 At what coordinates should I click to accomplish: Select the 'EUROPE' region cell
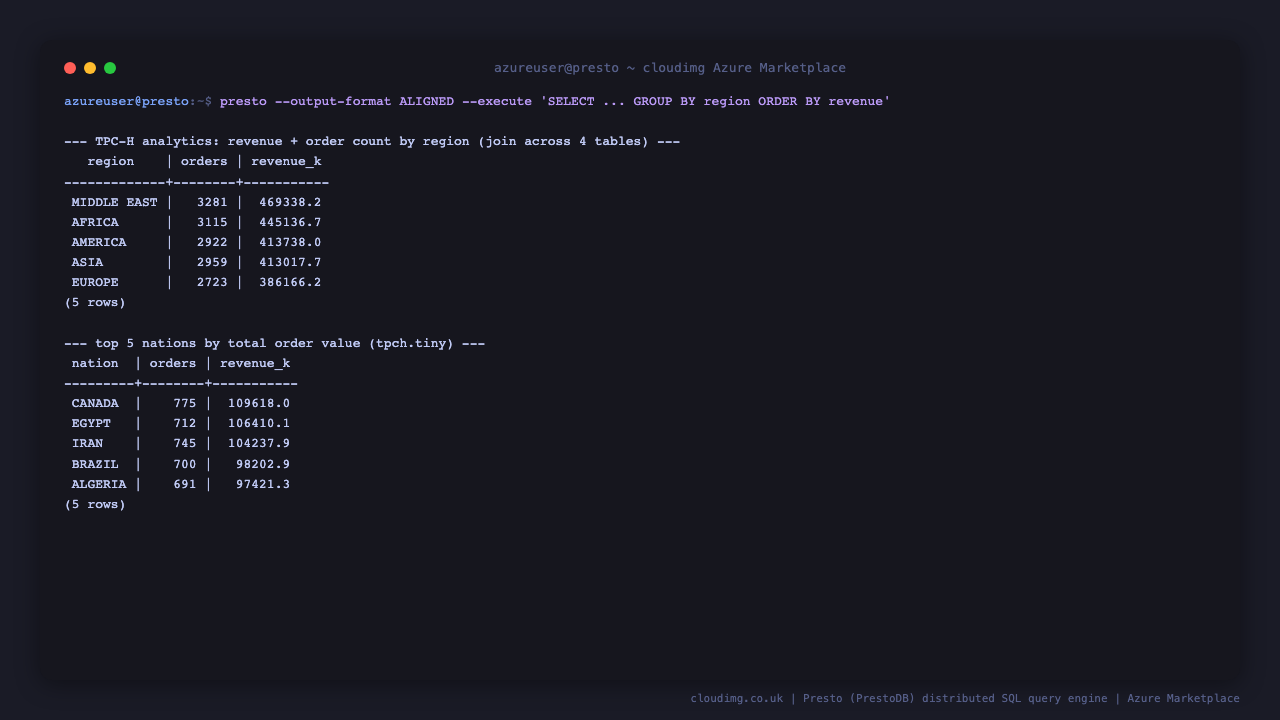[x=95, y=282]
